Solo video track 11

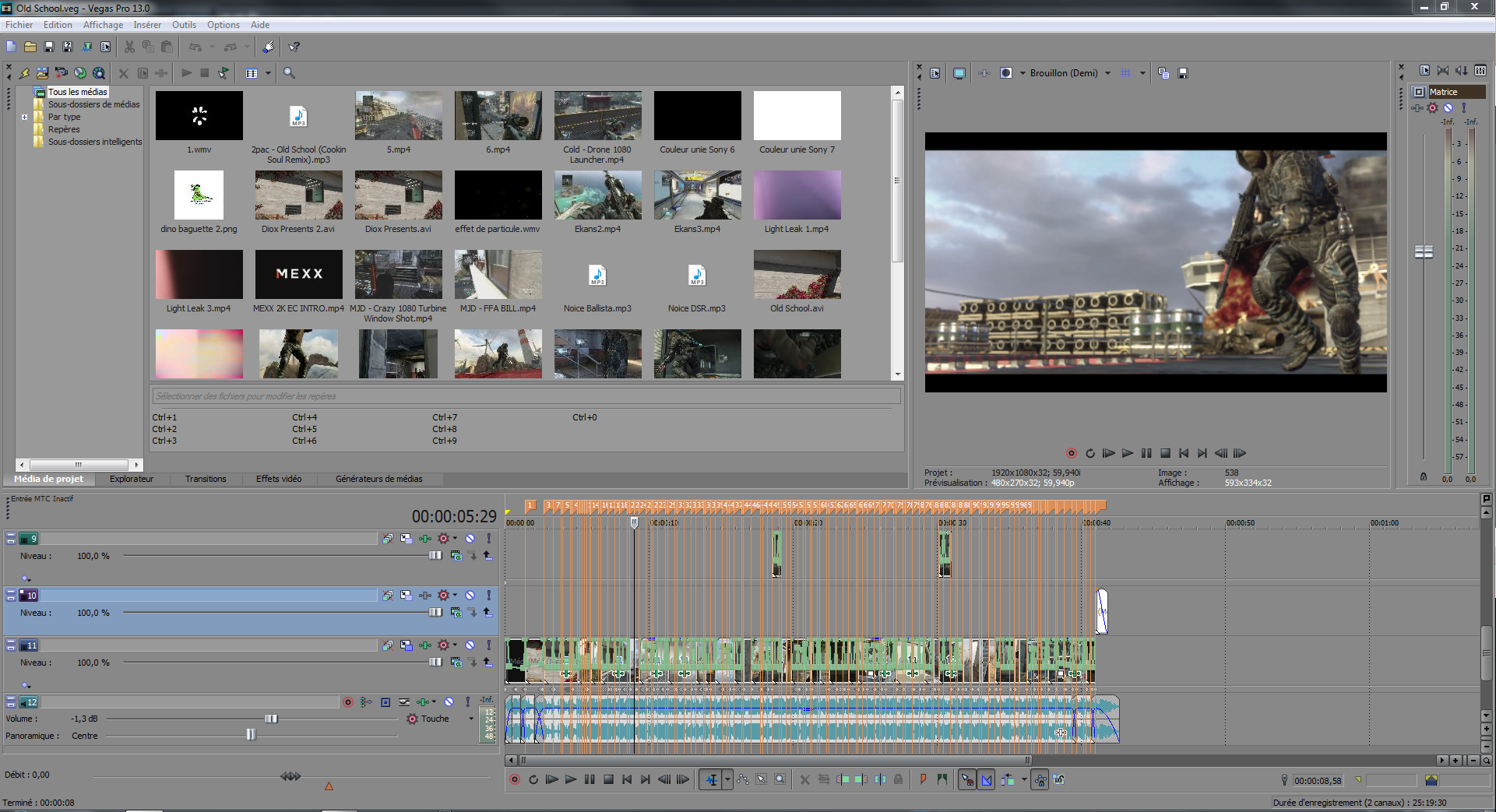[x=489, y=645]
